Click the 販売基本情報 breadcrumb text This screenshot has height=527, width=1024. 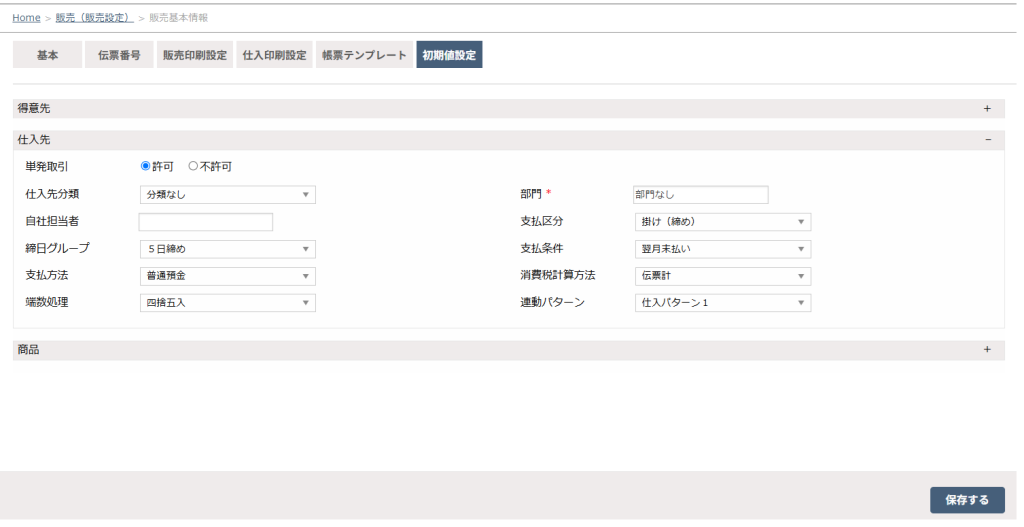(179, 18)
